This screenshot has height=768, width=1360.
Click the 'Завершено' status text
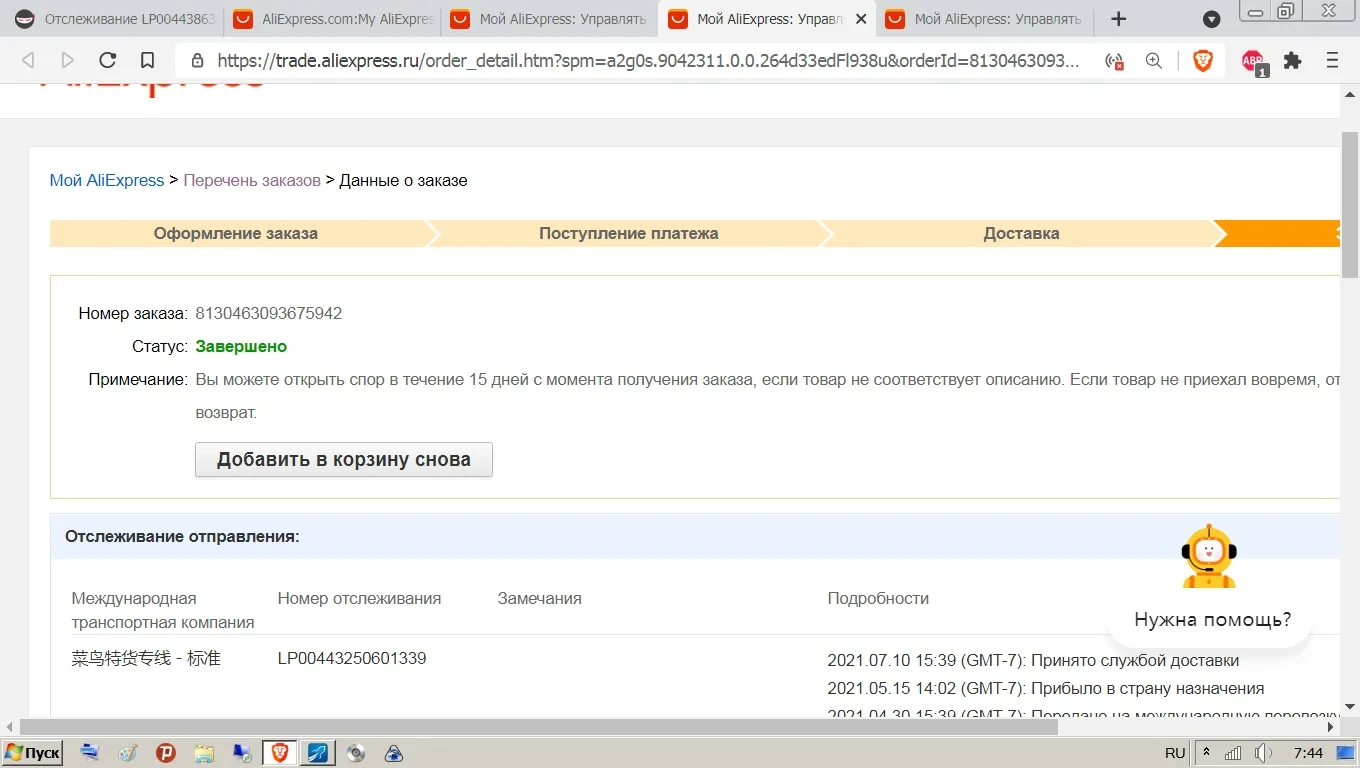(x=241, y=347)
